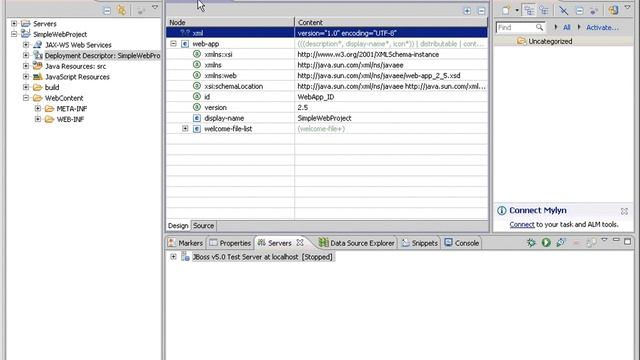Close the Servers tab
This screenshot has height=360, width=640.
coord(300,242)
